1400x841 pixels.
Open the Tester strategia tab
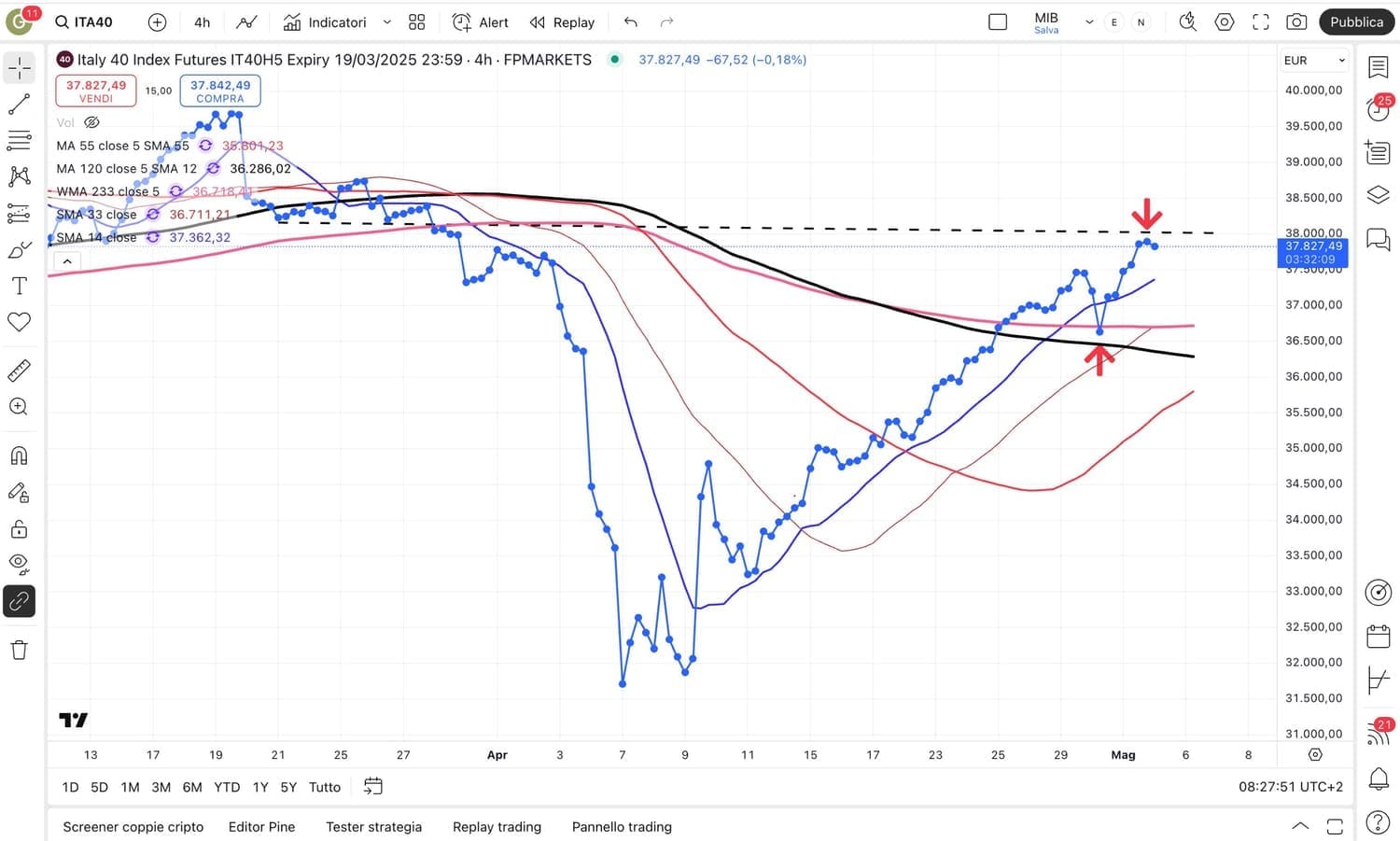point(374,827)
